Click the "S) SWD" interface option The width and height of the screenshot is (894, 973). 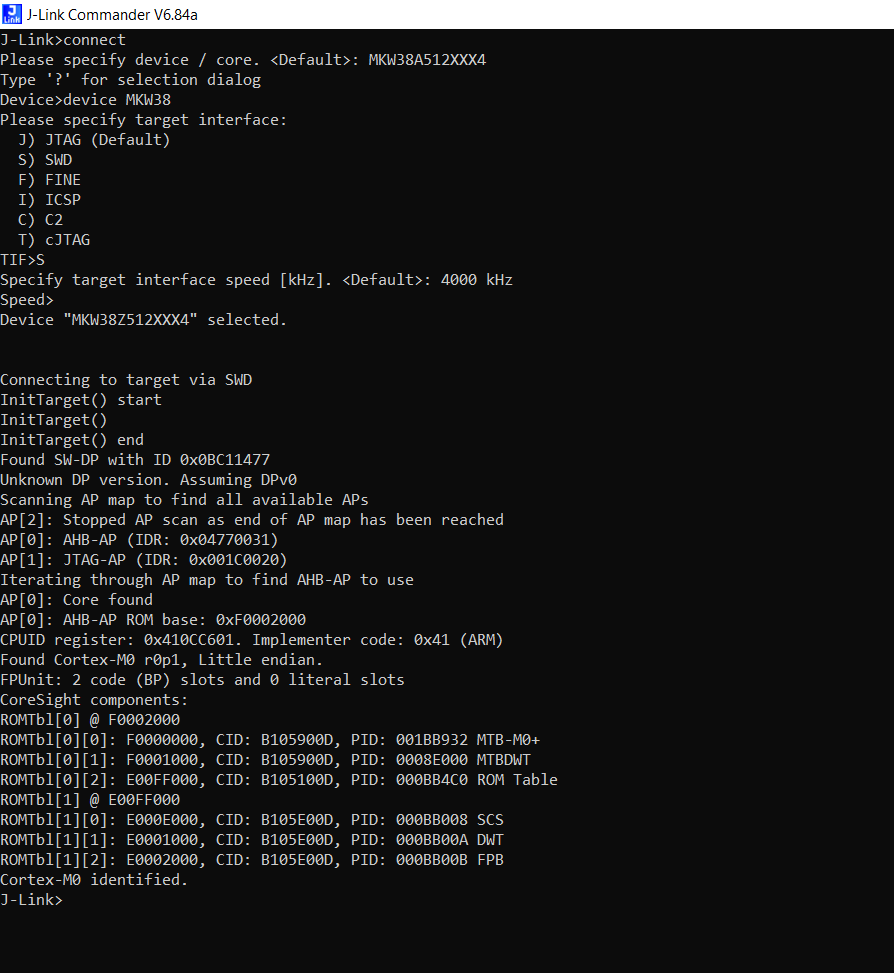coord(45,160)
